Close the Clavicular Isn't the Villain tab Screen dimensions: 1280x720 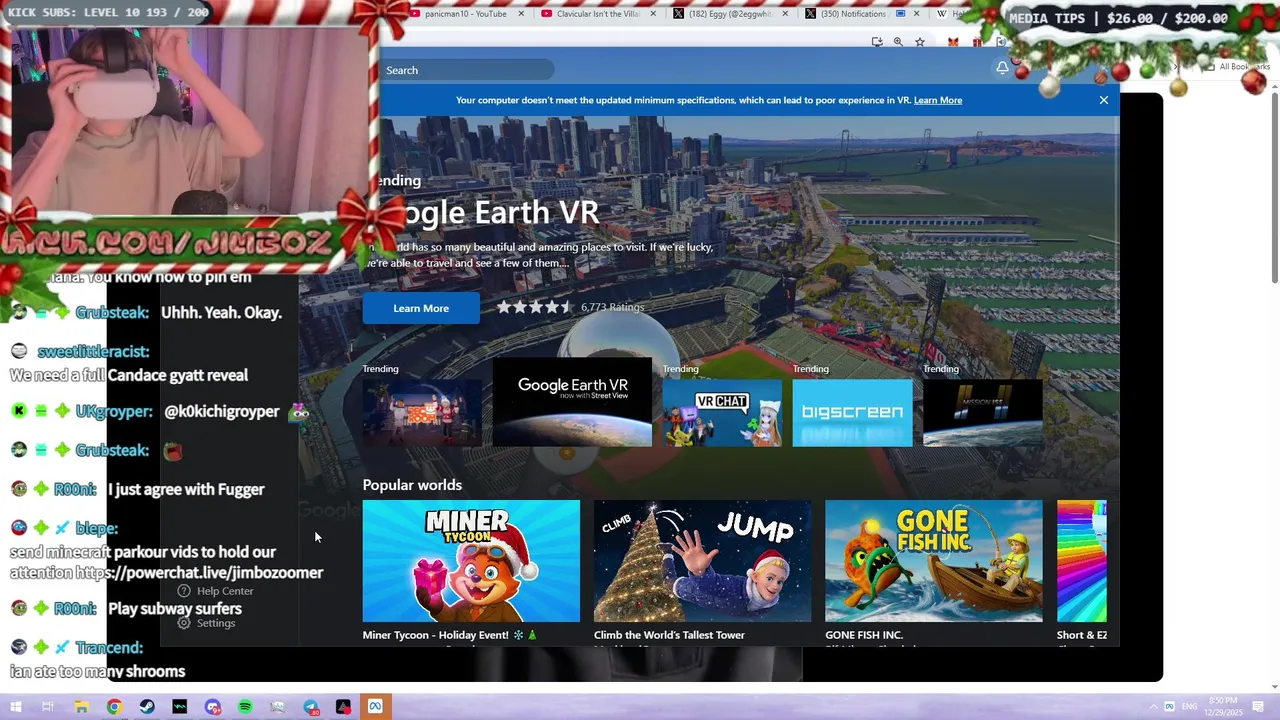(653, 14)
